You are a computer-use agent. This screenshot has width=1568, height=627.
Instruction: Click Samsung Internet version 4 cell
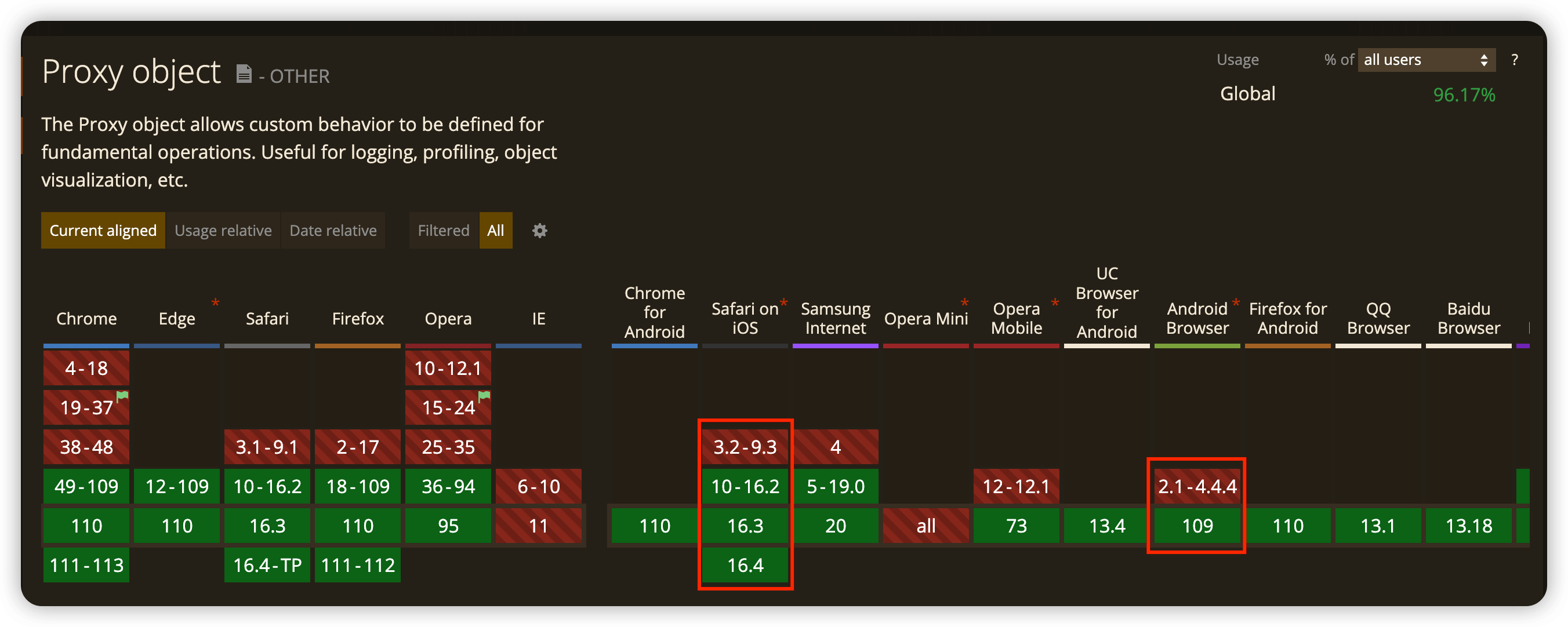pos(835,447)
